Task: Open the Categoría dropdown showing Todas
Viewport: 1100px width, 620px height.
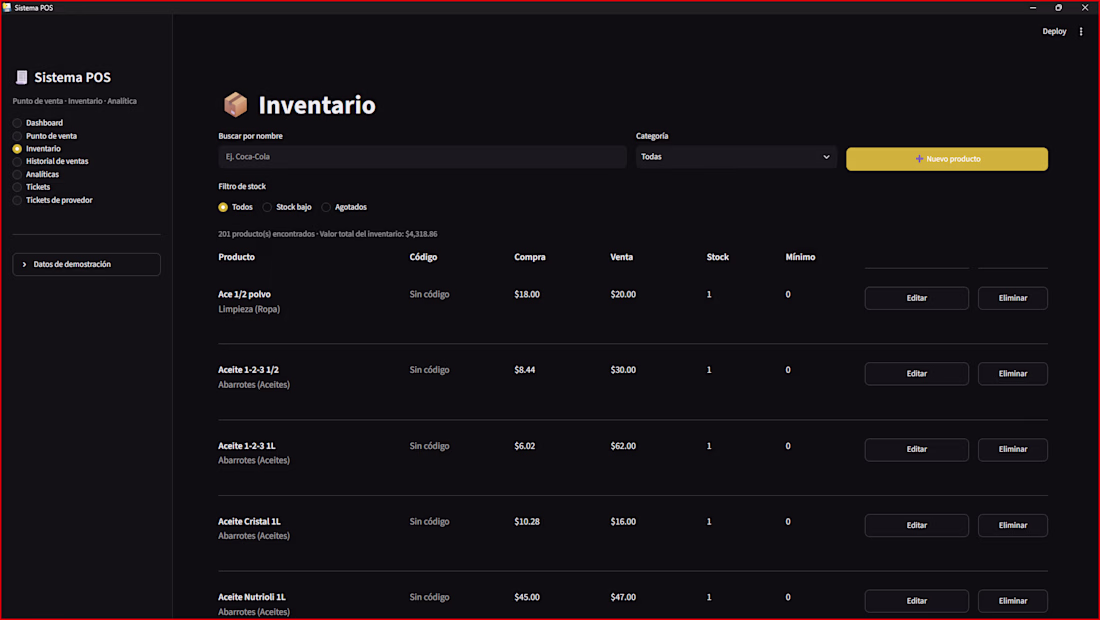Action: [736, 157]
